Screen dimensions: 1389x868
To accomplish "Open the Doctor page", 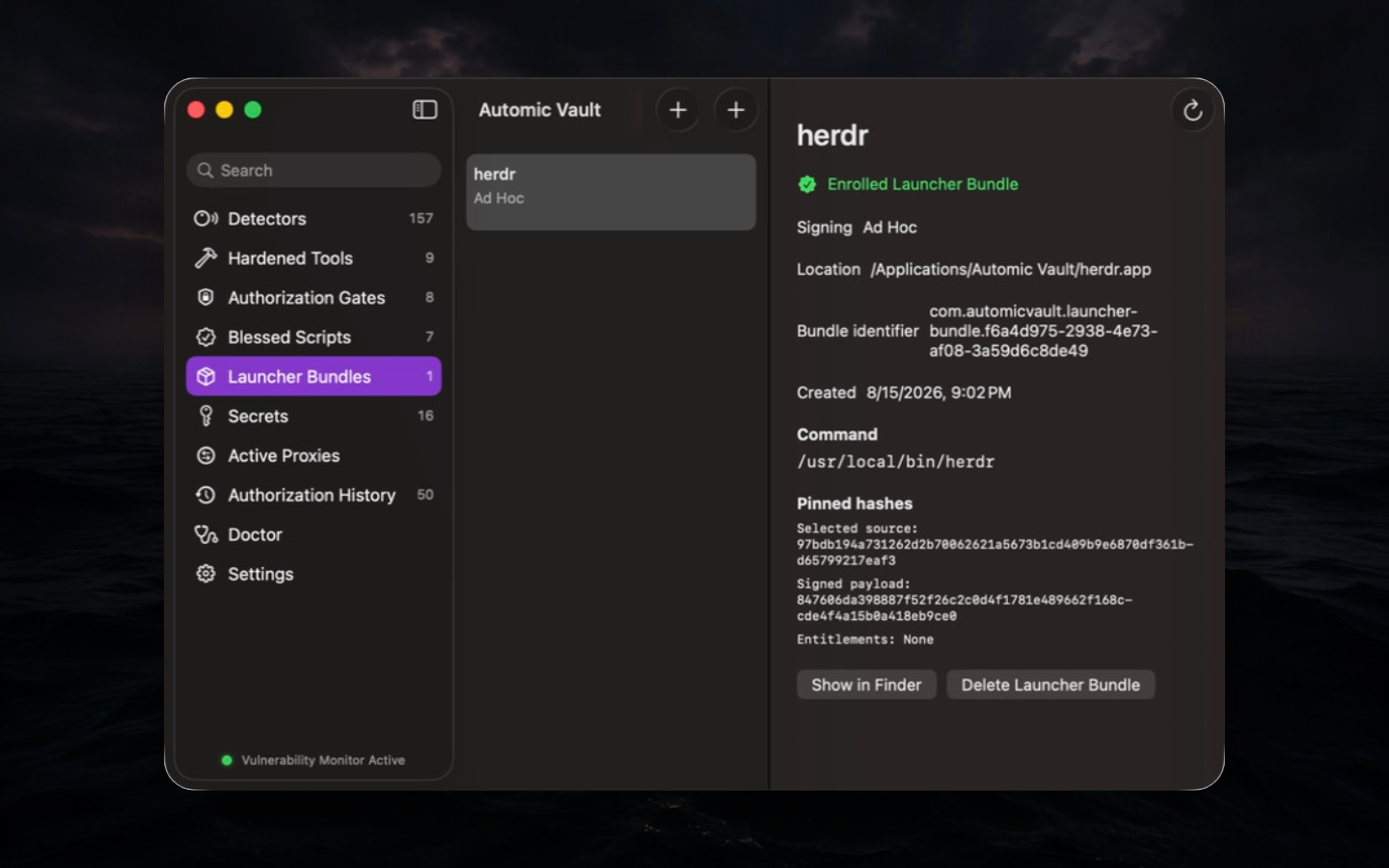I will 313,535.
